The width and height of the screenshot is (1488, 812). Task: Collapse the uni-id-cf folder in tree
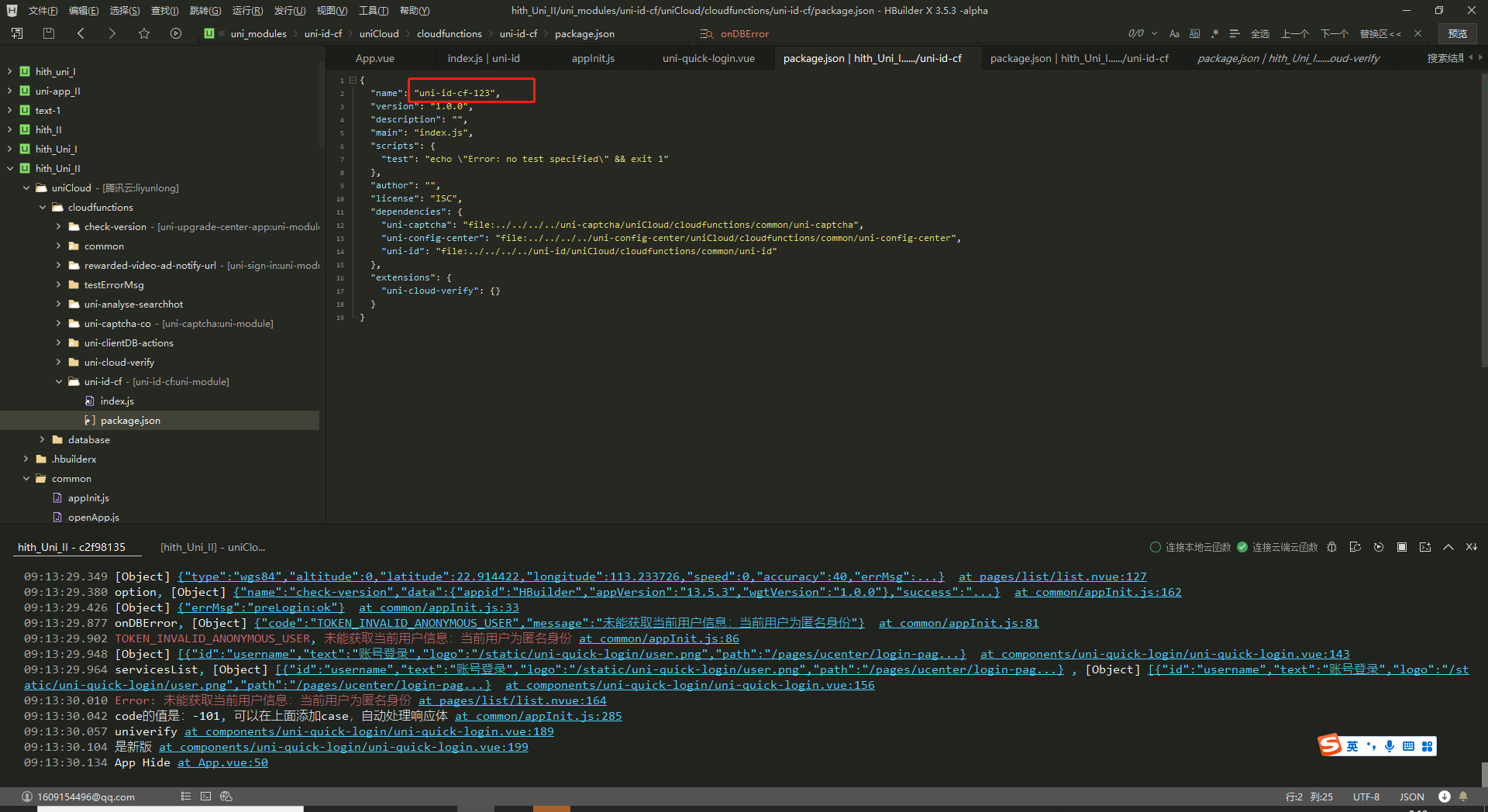point(59,381)
